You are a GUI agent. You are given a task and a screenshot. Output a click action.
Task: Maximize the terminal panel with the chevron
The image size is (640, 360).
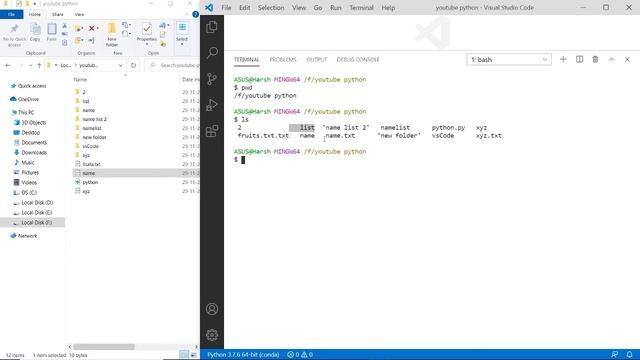[611, 60]
